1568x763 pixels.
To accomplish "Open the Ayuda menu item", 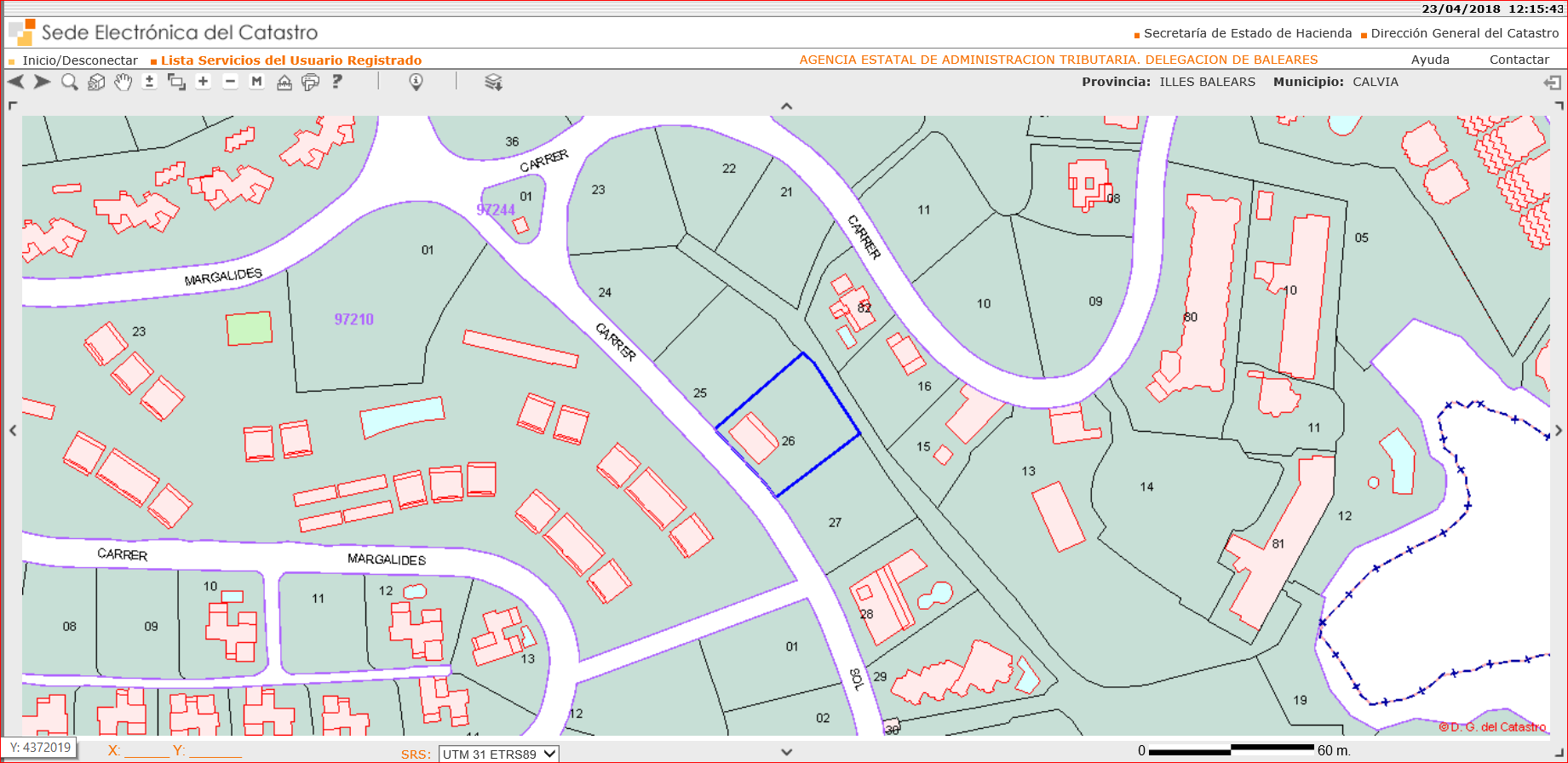I will point(1430,60).
